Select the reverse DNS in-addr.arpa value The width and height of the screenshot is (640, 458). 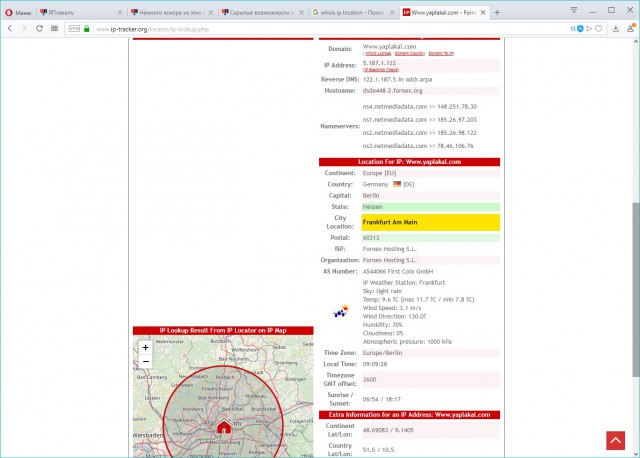(x=397, y=79)
